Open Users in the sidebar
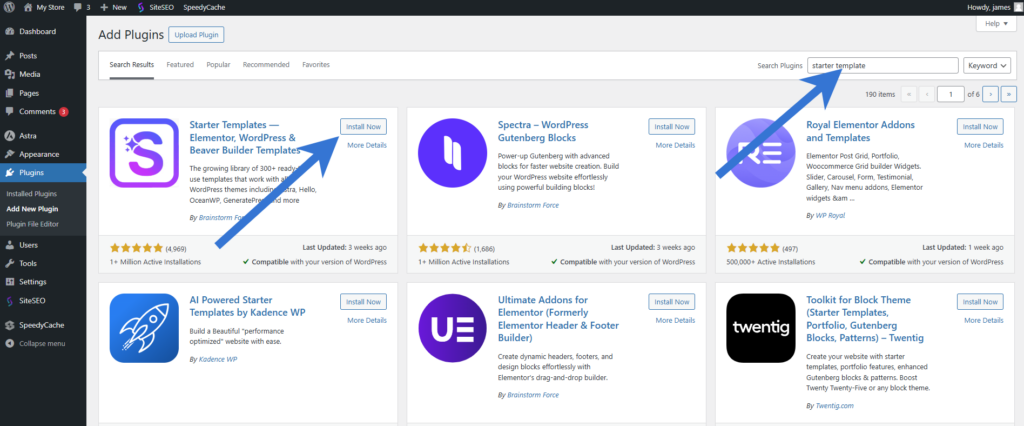The height and width of the screenshot is (426, 1024). 43,245
